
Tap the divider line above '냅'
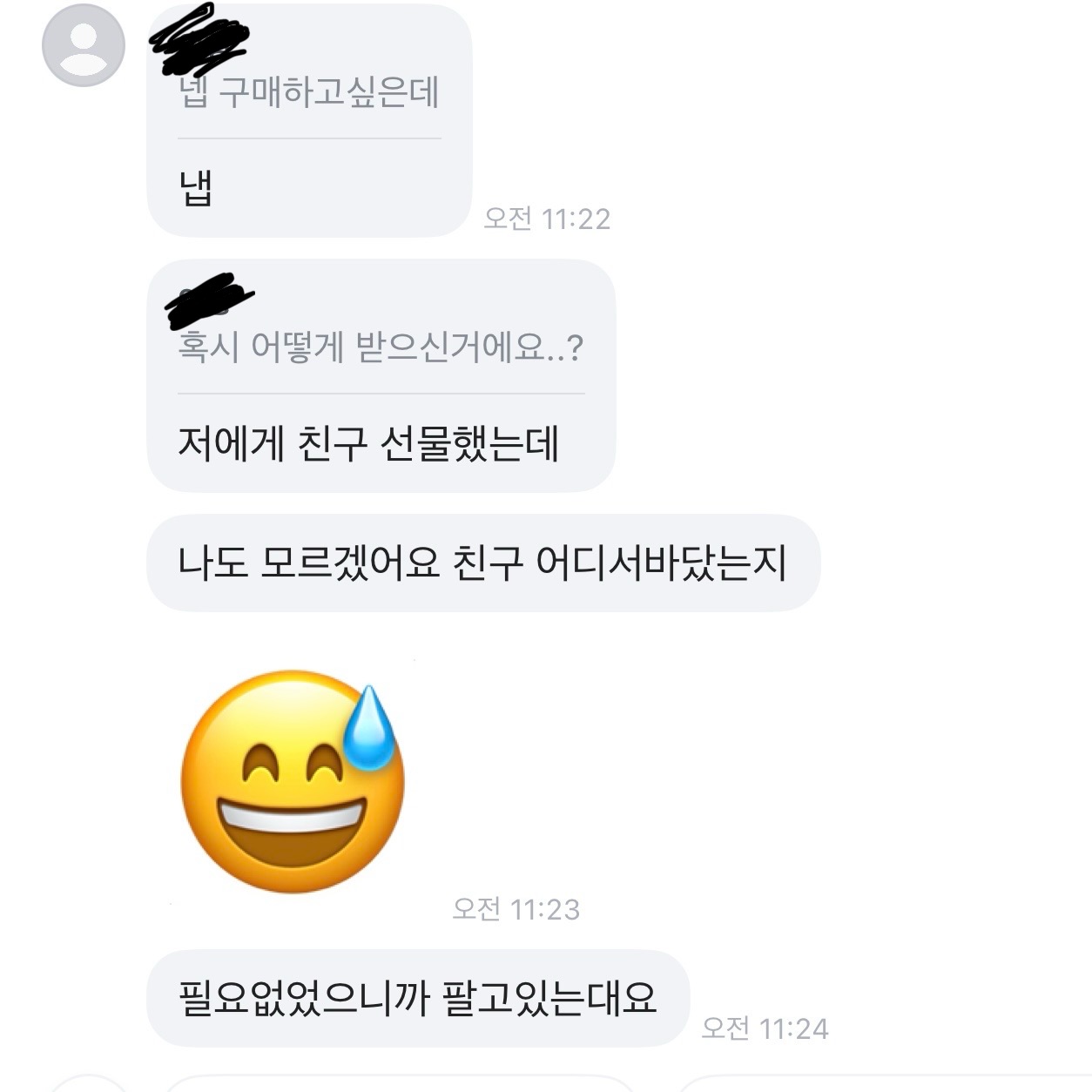click(x=309, y=138)
